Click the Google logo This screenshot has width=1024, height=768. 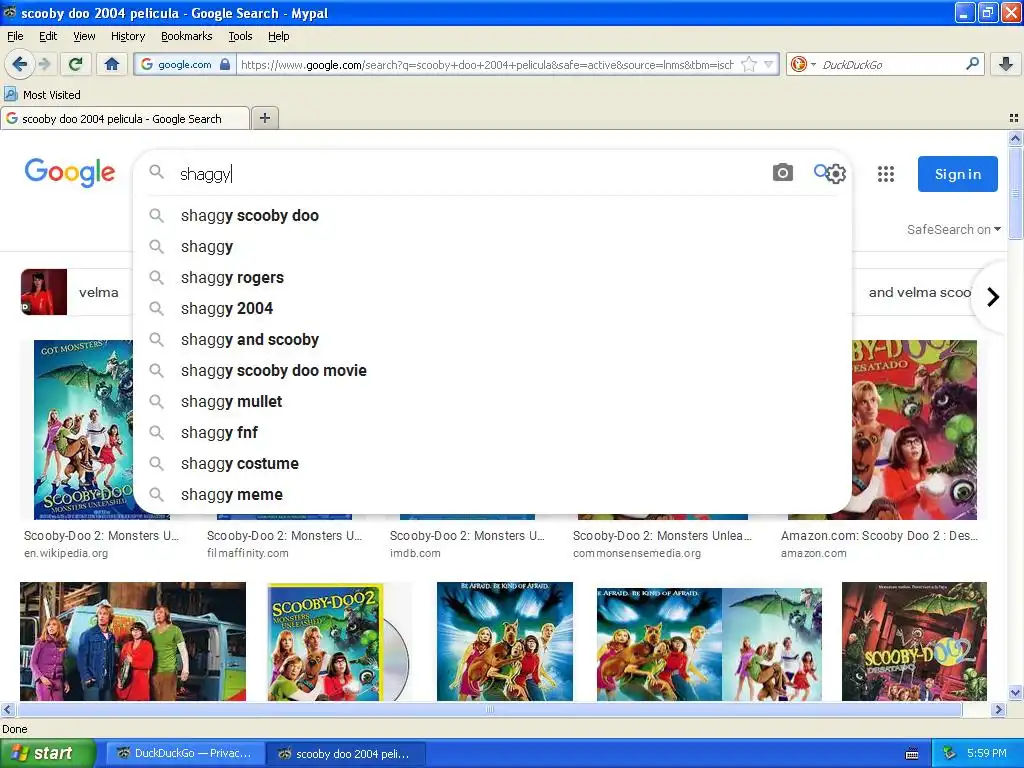click(x=70, y=172)
